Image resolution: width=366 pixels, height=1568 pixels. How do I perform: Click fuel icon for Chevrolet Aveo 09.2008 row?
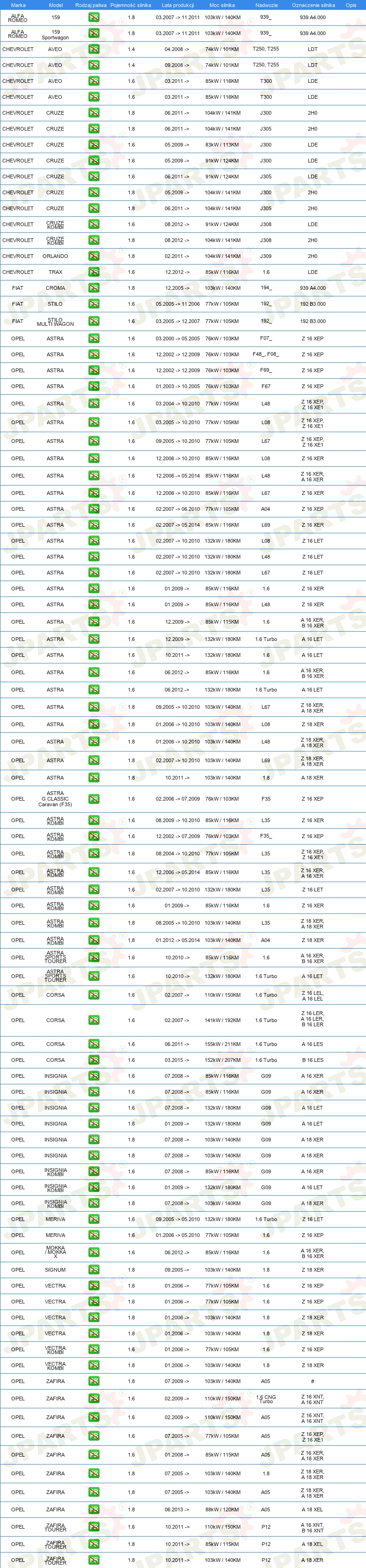pyautogui.click(x=94, y=65)
